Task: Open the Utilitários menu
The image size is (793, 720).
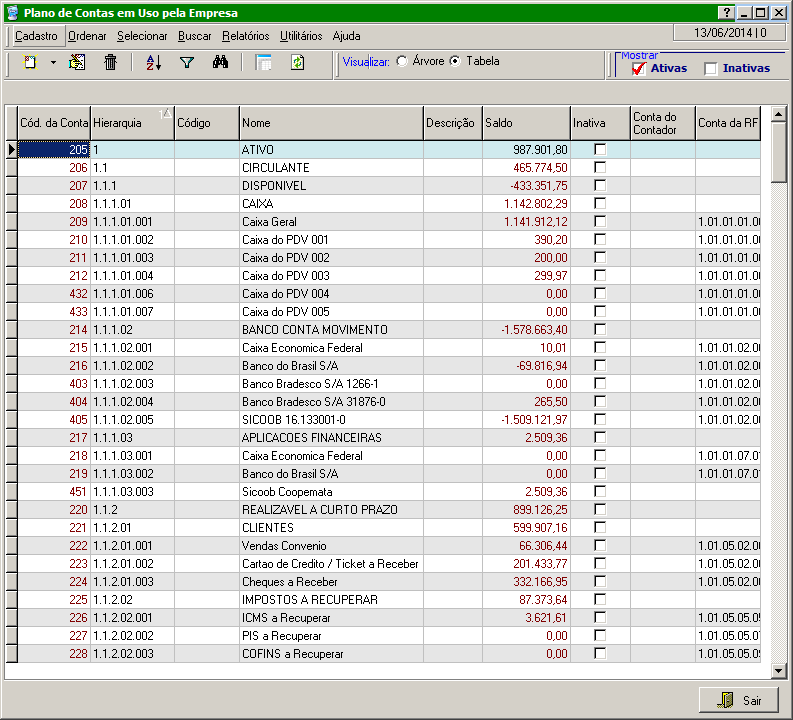Action: (x=301, y=36)
